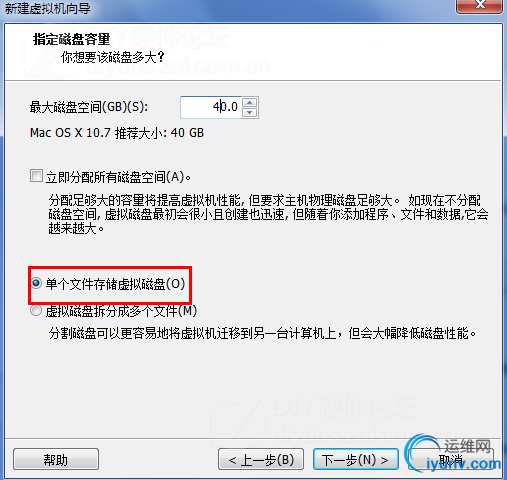
Task: Decrease disk size with down spinner arrow
Action: tap(250, 112)
